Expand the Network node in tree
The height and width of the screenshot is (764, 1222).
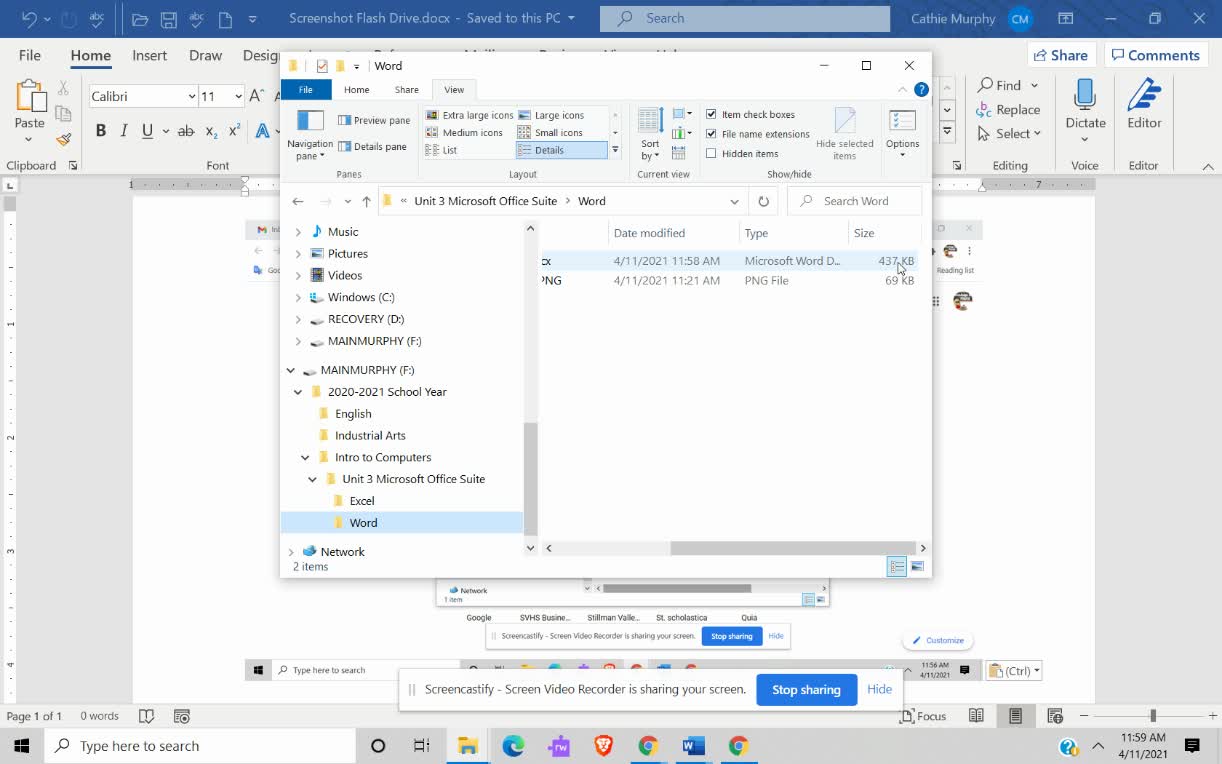(x=291, y=552)
